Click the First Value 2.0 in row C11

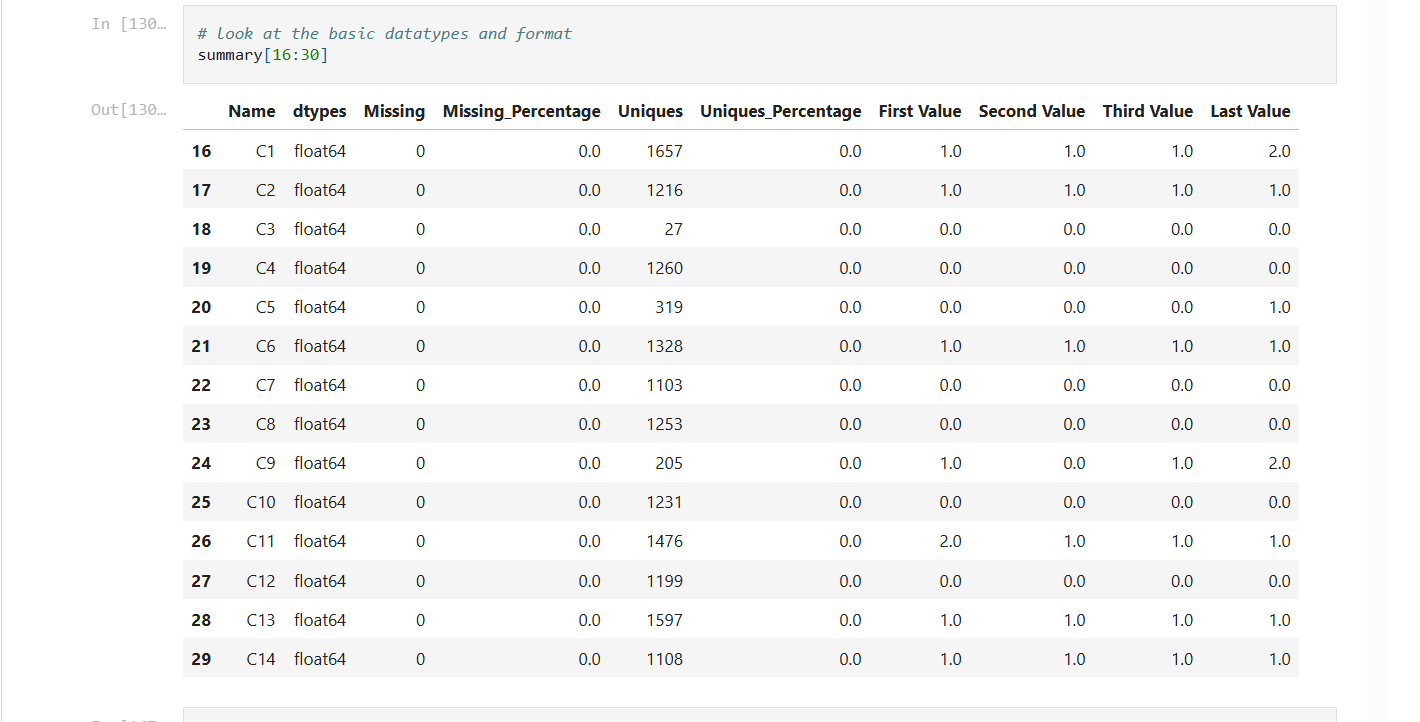950,541
